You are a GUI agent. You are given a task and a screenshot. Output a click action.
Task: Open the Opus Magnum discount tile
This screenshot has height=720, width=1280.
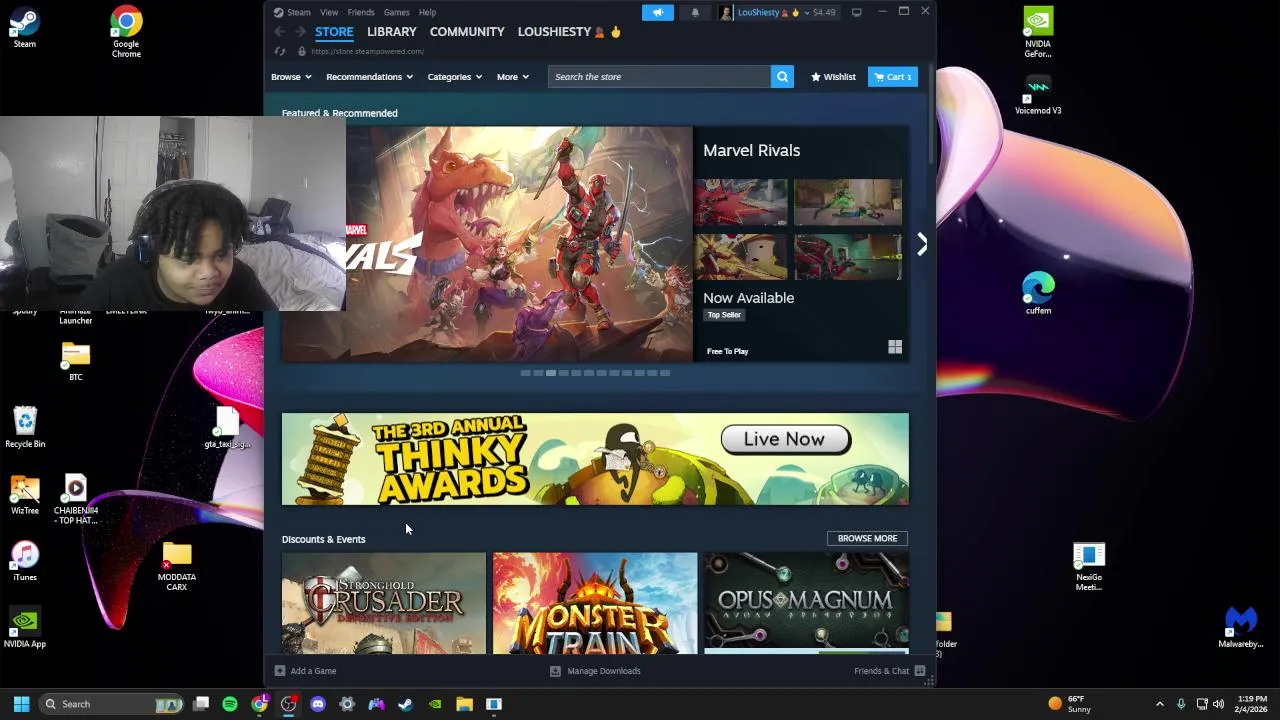coord(806,603)
